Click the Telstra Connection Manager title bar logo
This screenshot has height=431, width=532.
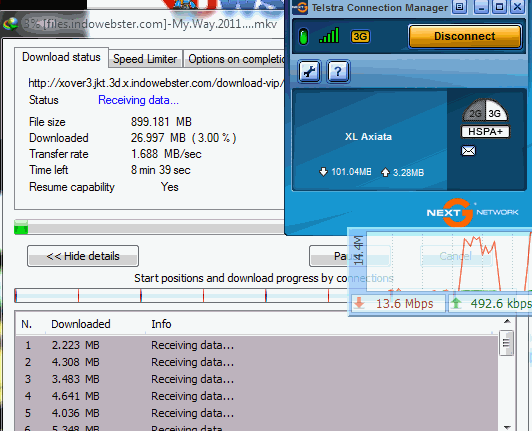300,7
